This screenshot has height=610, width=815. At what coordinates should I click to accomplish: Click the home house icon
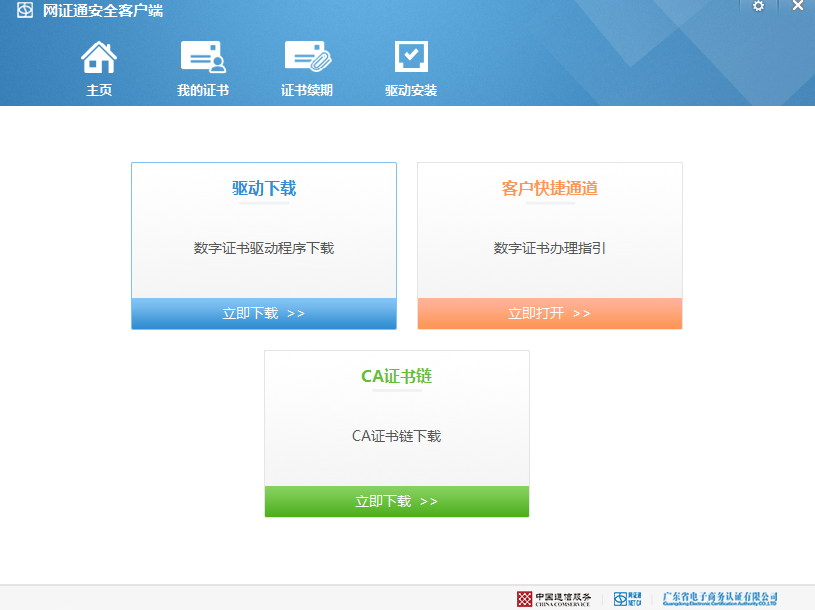[99, 58]
